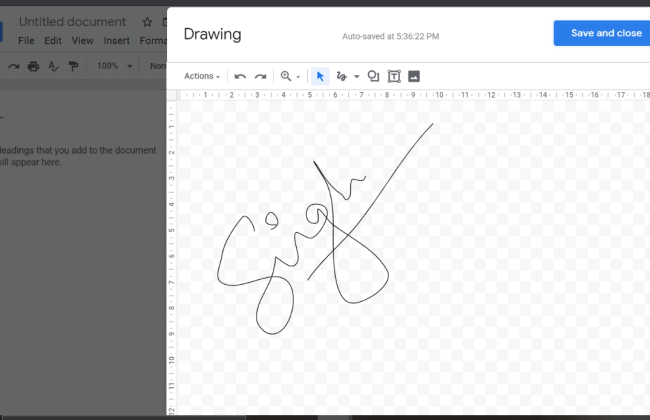Insert a Text box
The width and height of the screenshot is (650, 420).
point(394,76)
